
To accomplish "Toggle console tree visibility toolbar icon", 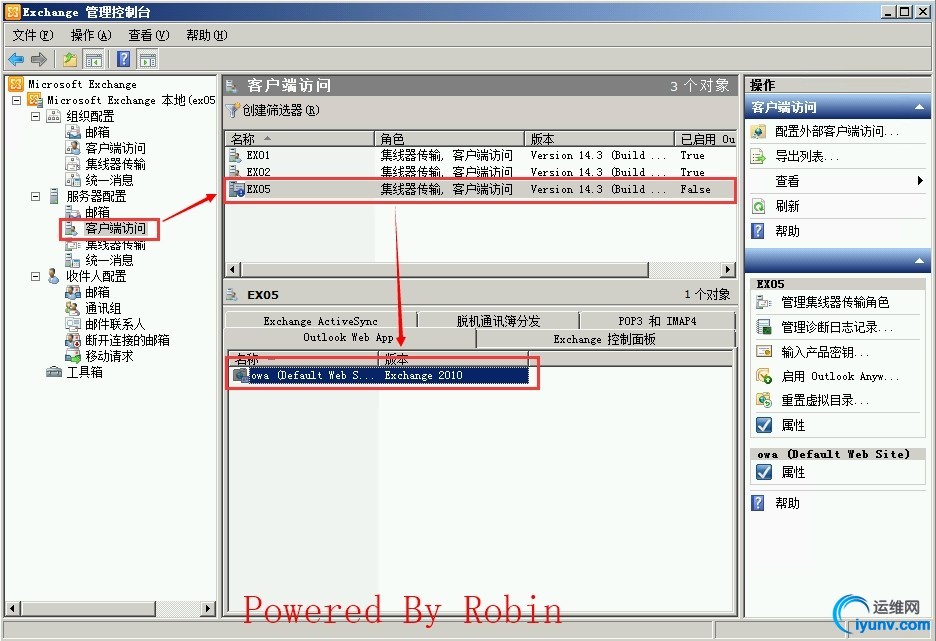I will point(94,58).
